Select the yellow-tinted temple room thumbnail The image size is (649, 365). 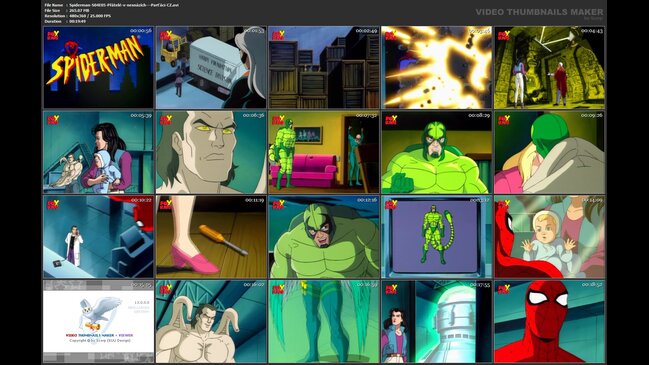tap(549, 67)
